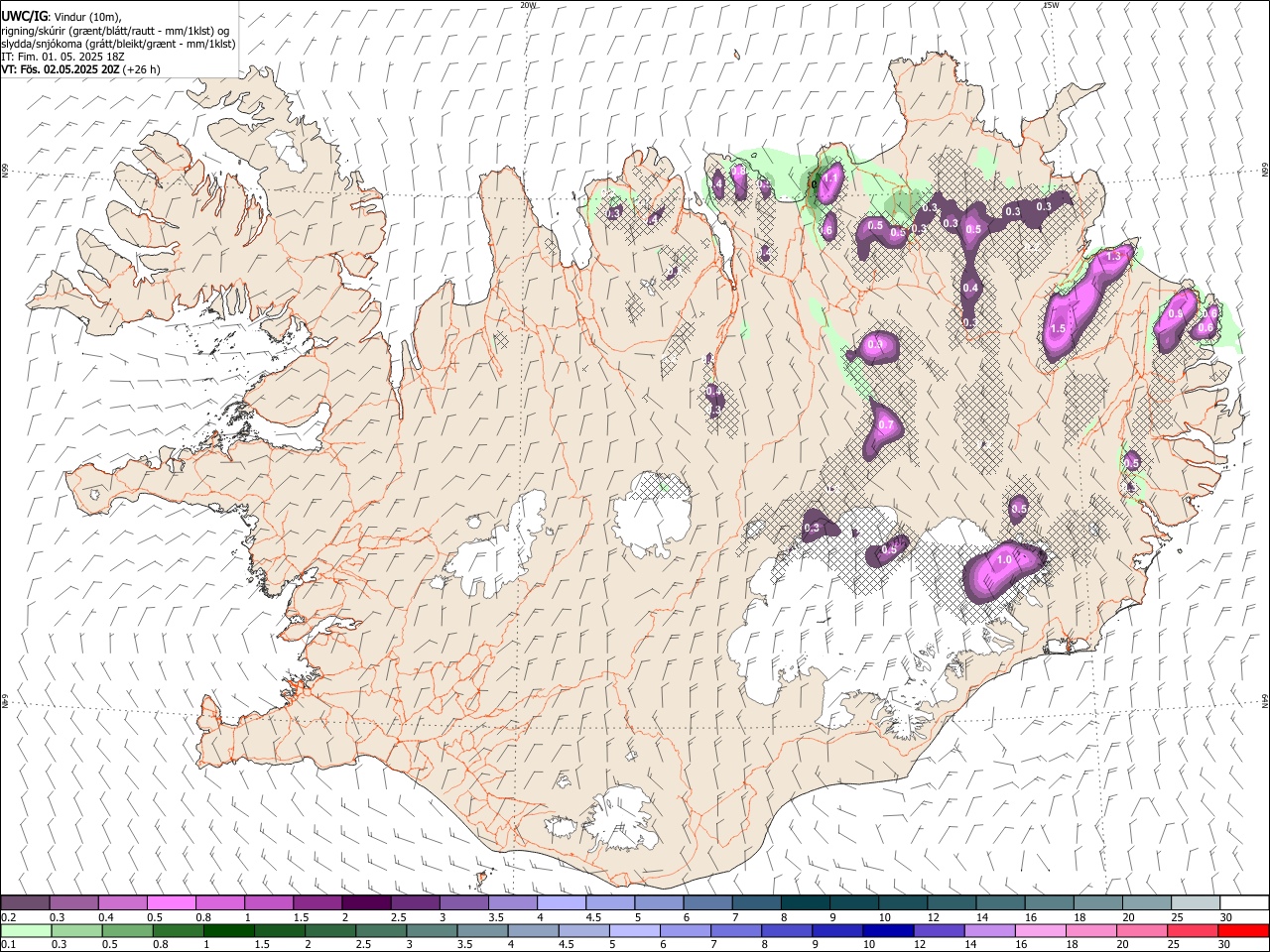Select the darkest green swatch above 1 on the lower scale
The image size is (1270, 952).
pos(228,930)
